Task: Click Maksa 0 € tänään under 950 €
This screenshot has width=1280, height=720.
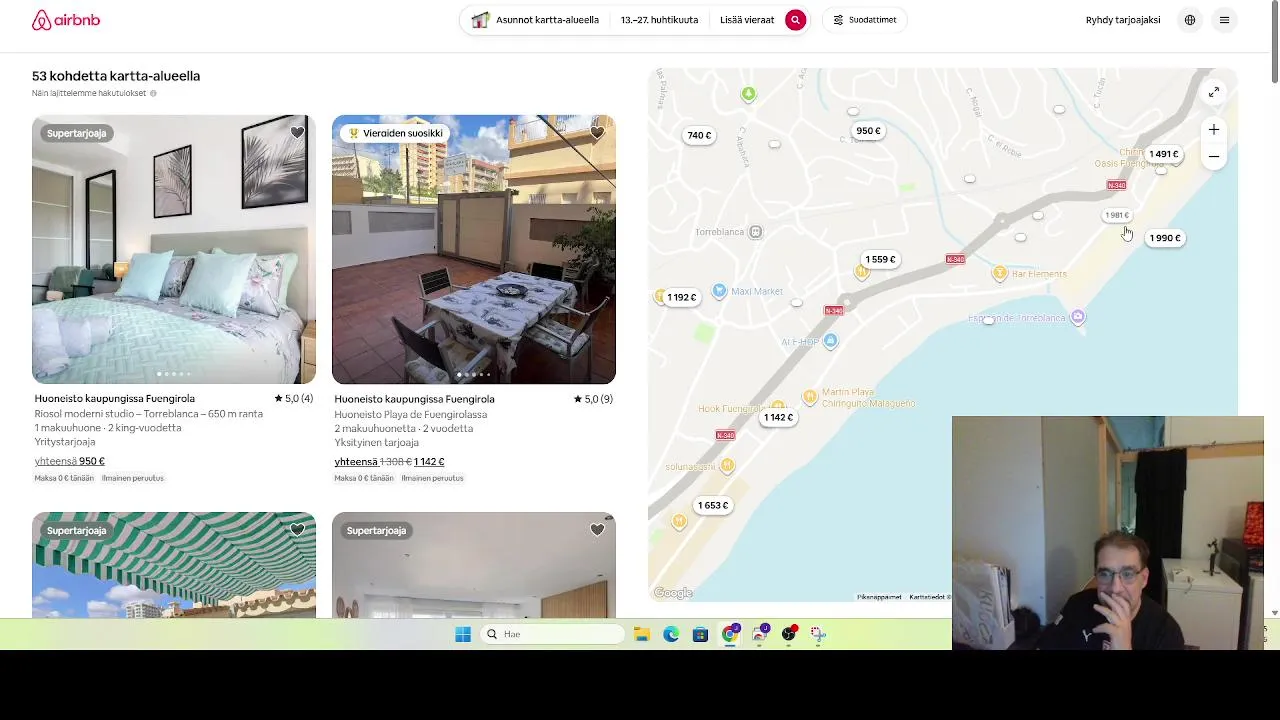Action: (x=64, y=478)
